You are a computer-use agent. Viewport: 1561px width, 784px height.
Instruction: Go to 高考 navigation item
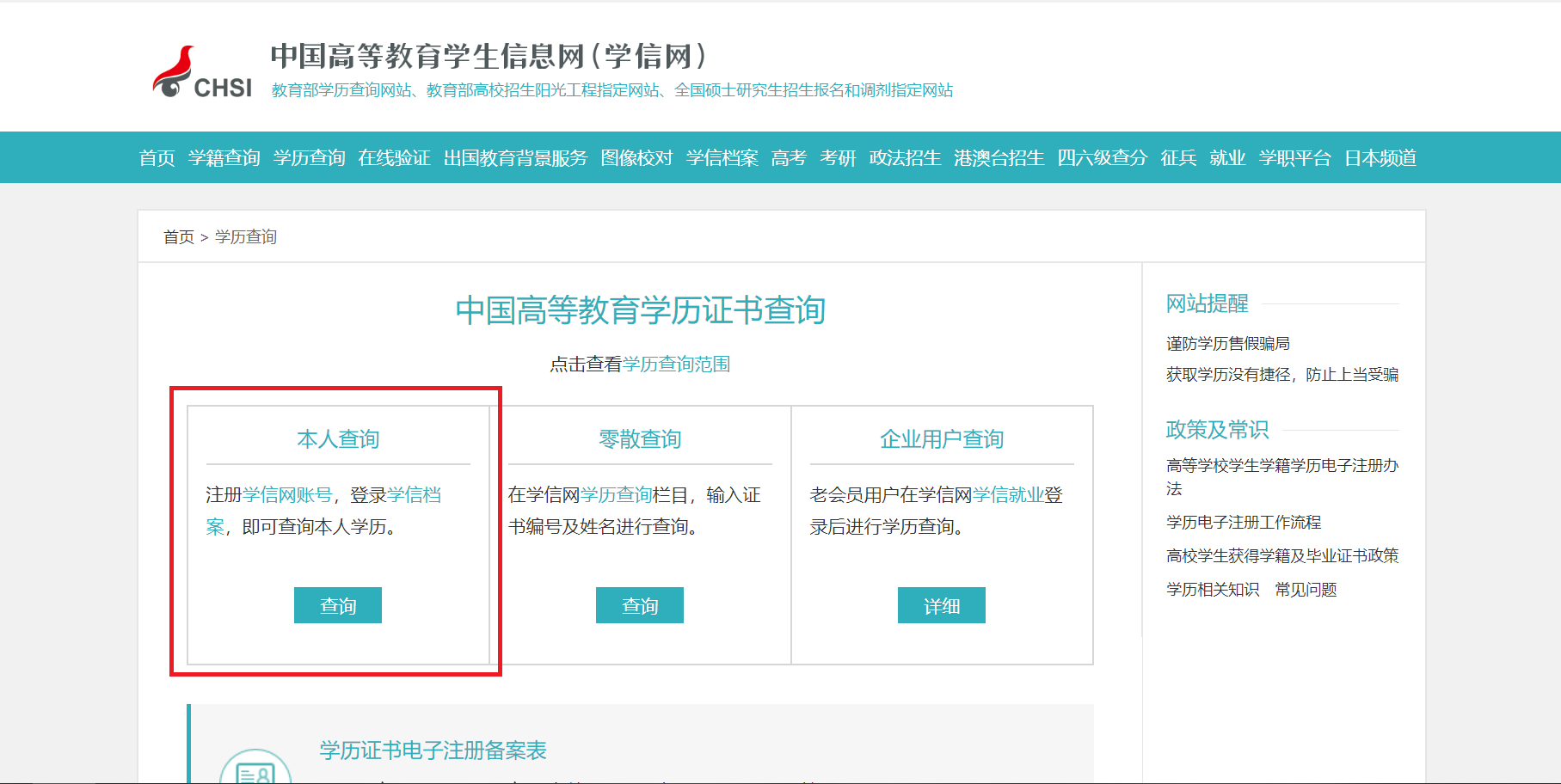[789, 158]
